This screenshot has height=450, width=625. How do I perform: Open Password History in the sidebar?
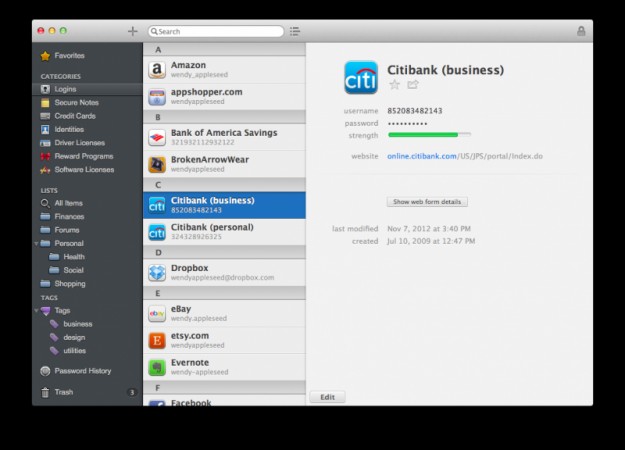click(x=82, y=371)
